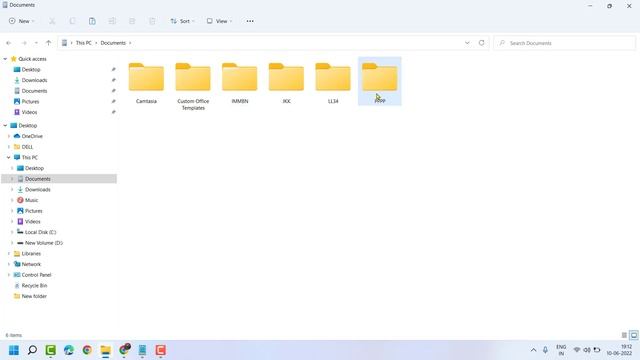Click This PC in the address breadcrumb

pos(84,43)
